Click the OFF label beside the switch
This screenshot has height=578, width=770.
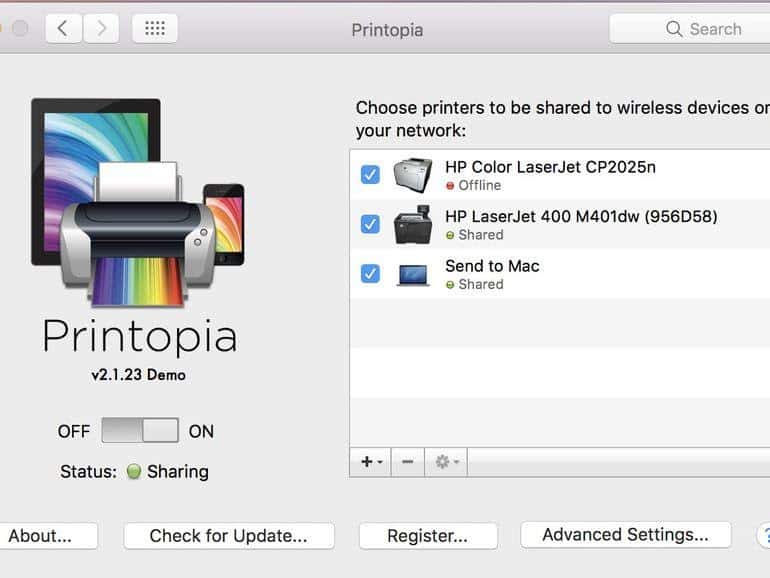point(74,431)
